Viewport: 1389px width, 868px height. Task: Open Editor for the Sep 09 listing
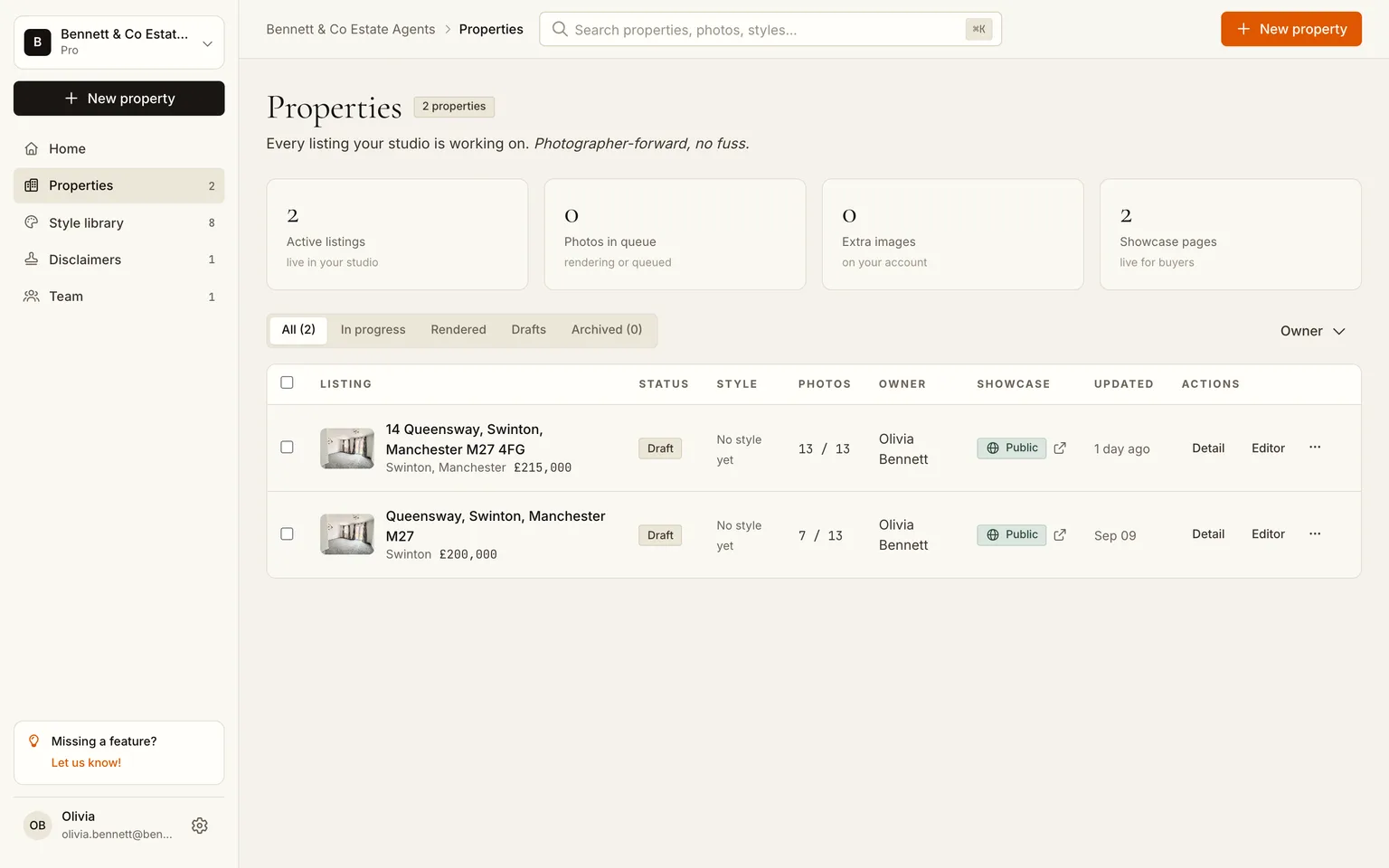tap(1268, 534)
